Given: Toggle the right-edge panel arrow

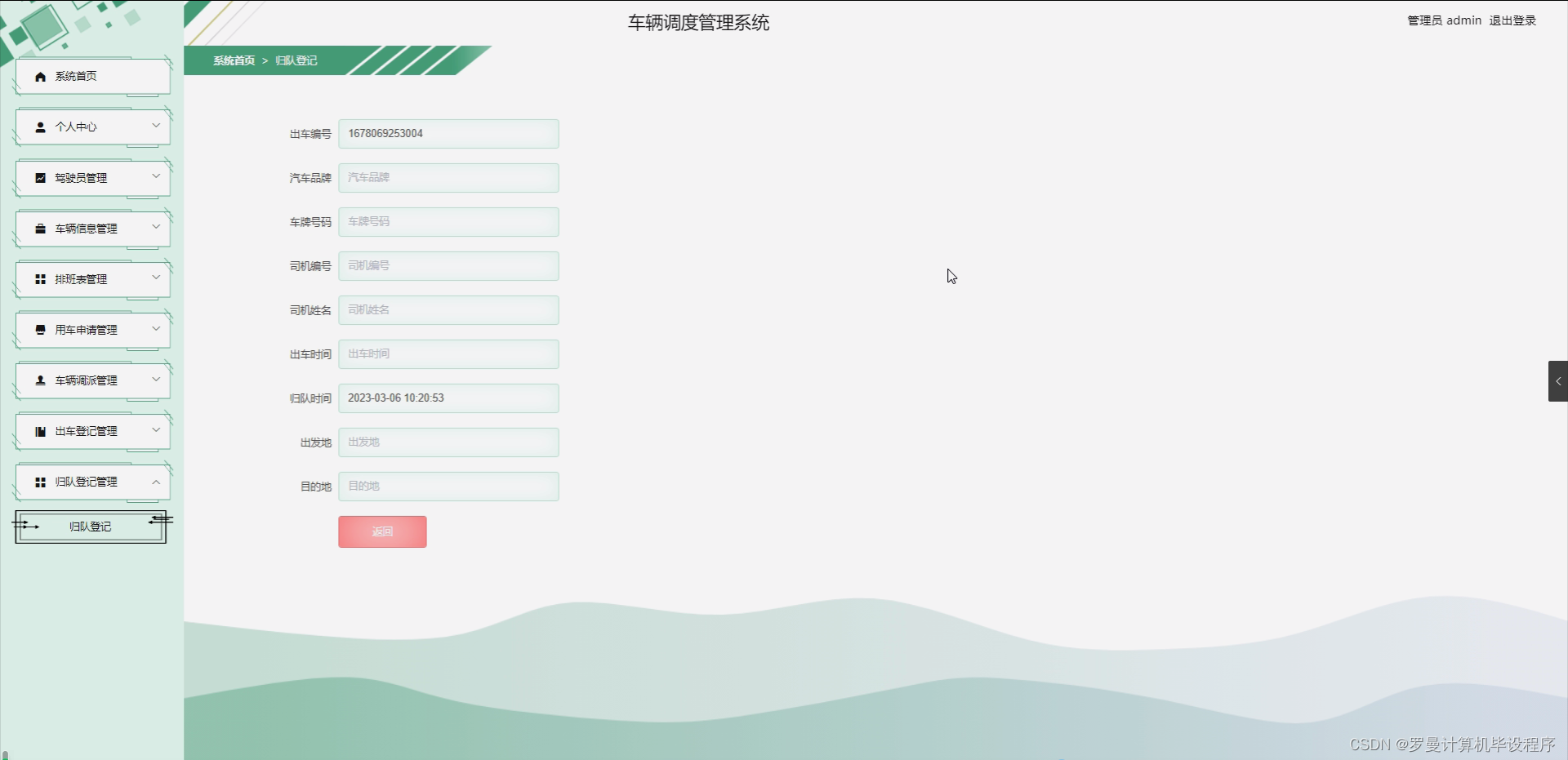Looking at the screenshot, I should tap(1558, 380).
